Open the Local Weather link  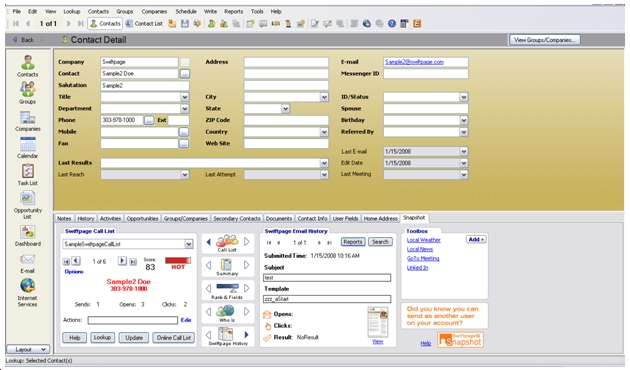coord(423,240)
